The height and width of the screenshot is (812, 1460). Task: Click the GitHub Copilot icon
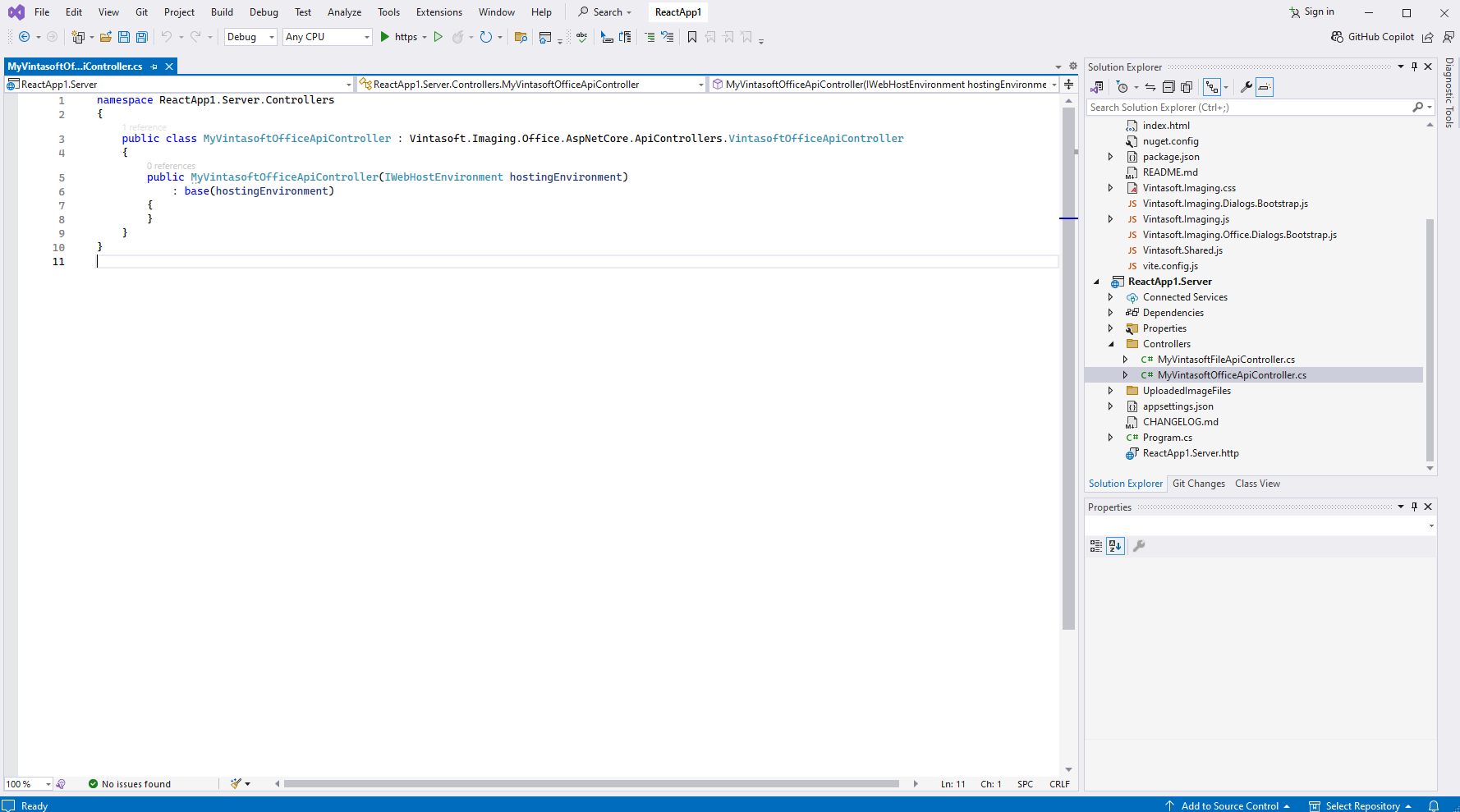1337,37
